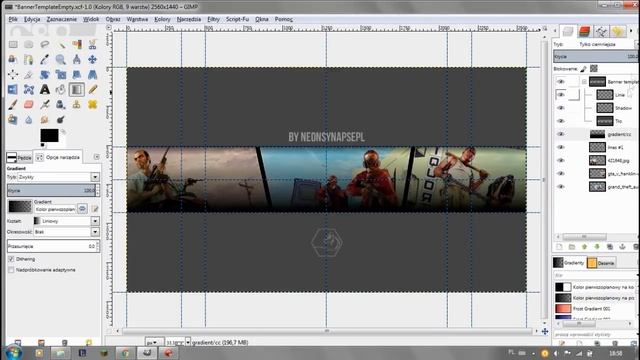Select the Select by Color tool

[x=77, y=44]
